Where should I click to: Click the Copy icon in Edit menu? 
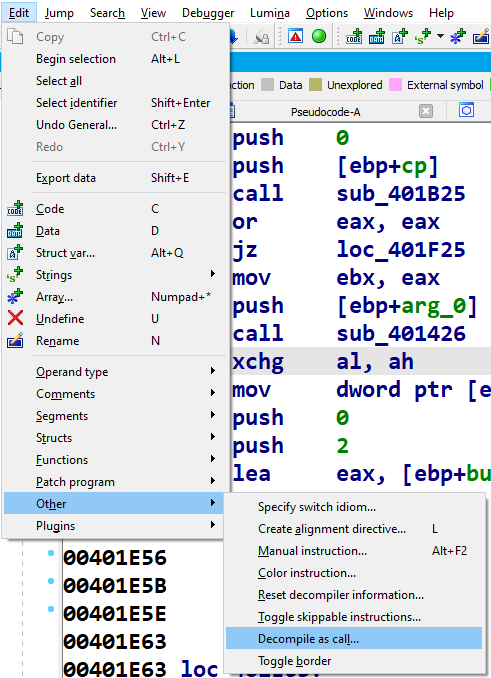(x=15, y=37)
